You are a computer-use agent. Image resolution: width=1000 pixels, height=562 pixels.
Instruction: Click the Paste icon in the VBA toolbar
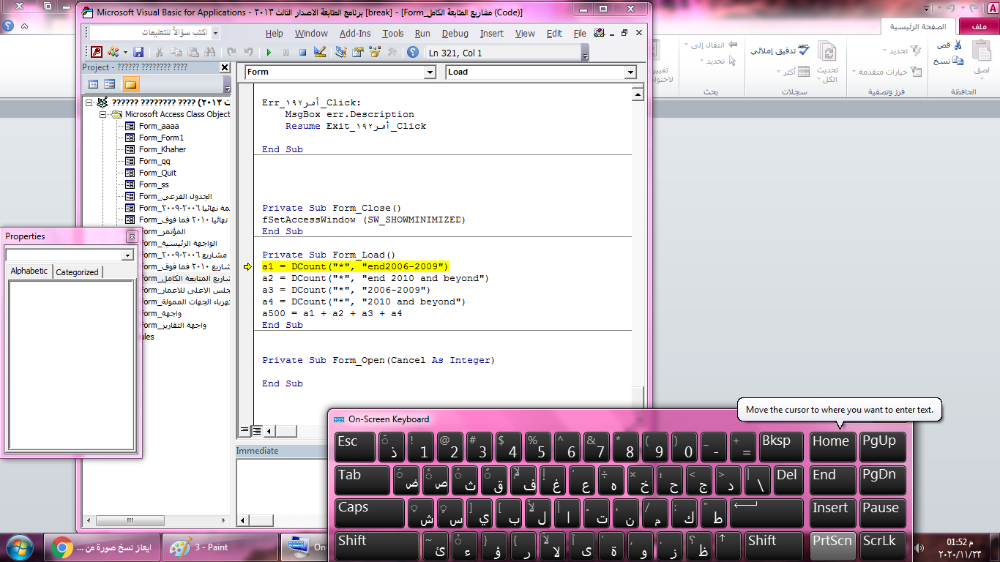coord(193,52)
